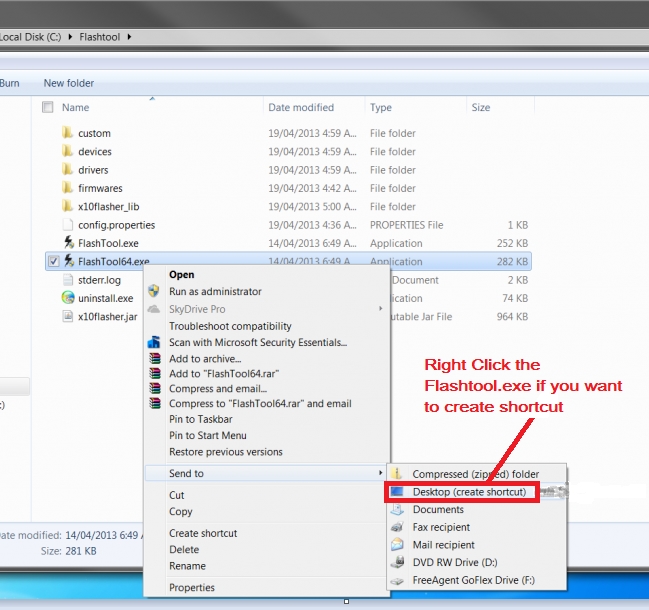
Task: Click the devices folder icon
Action: (67, 151)
